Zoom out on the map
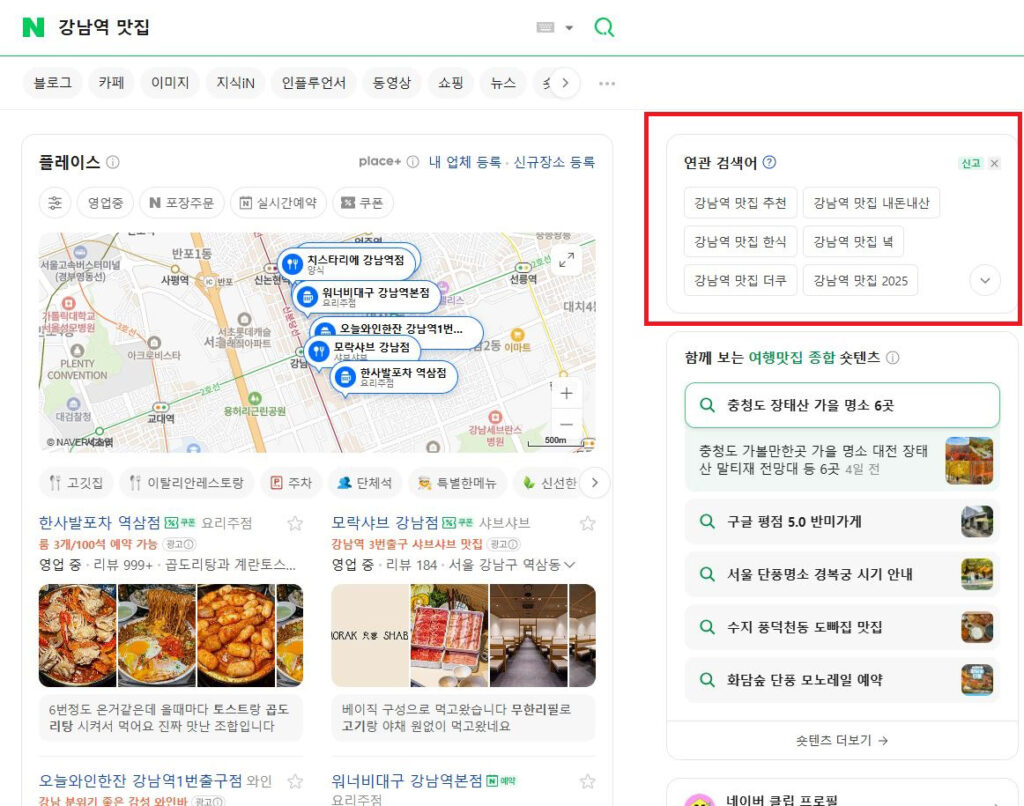 pos(566,425)
